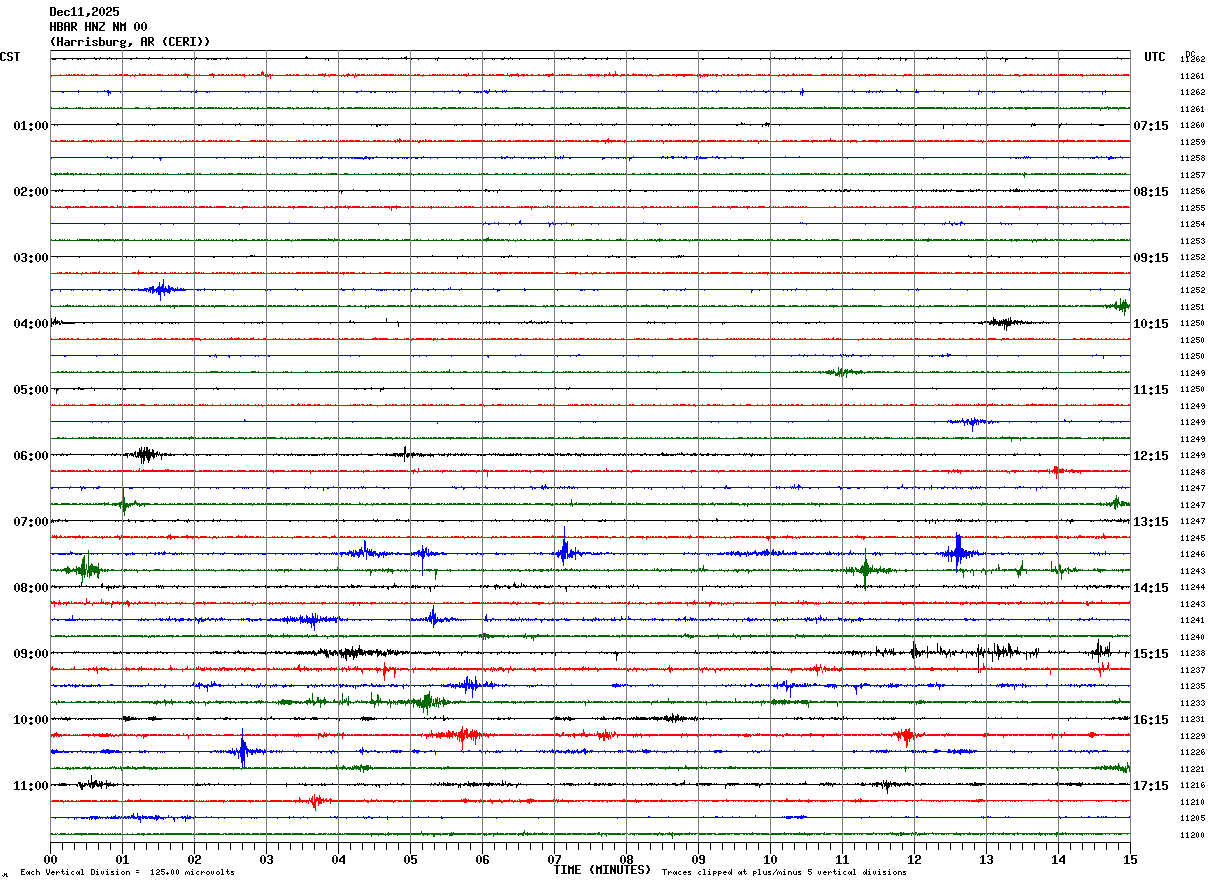Click the 11:15 UTC time label
This screenshot has width=1210, height=886.
(x=1151, y=390)
